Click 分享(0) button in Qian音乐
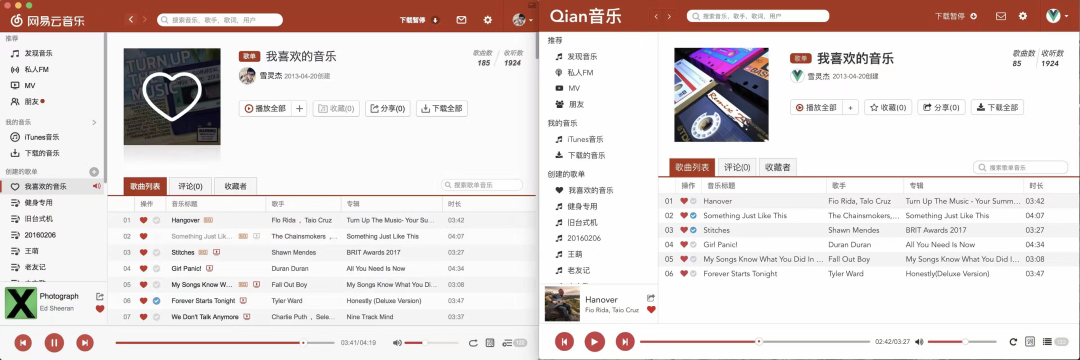 (x=942, y=107)
